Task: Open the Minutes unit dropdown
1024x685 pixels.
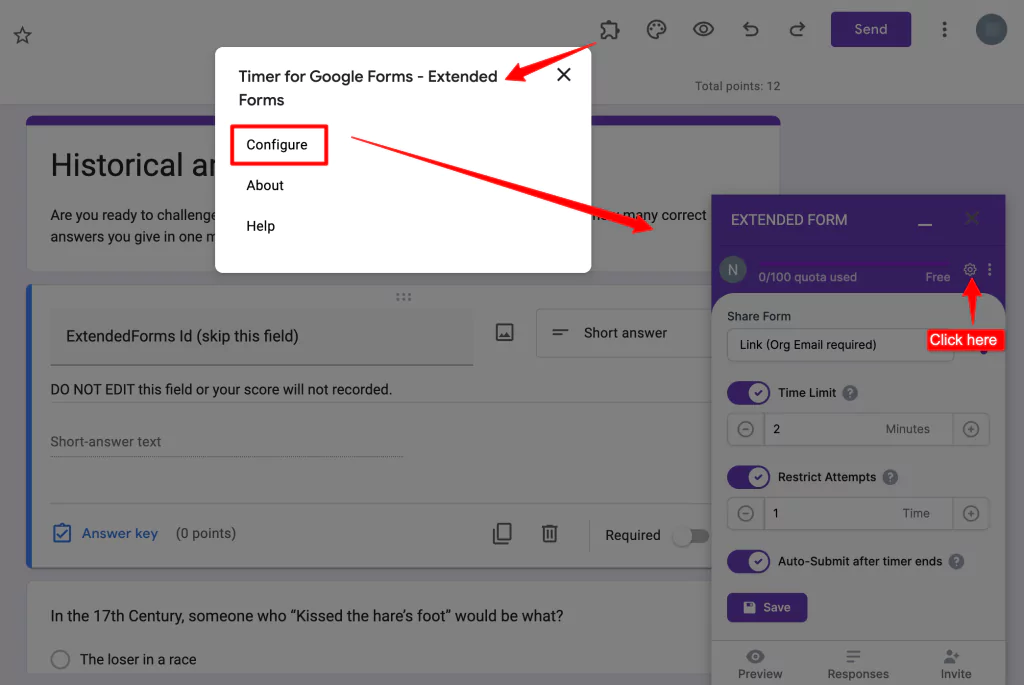Action: (908, 428)
